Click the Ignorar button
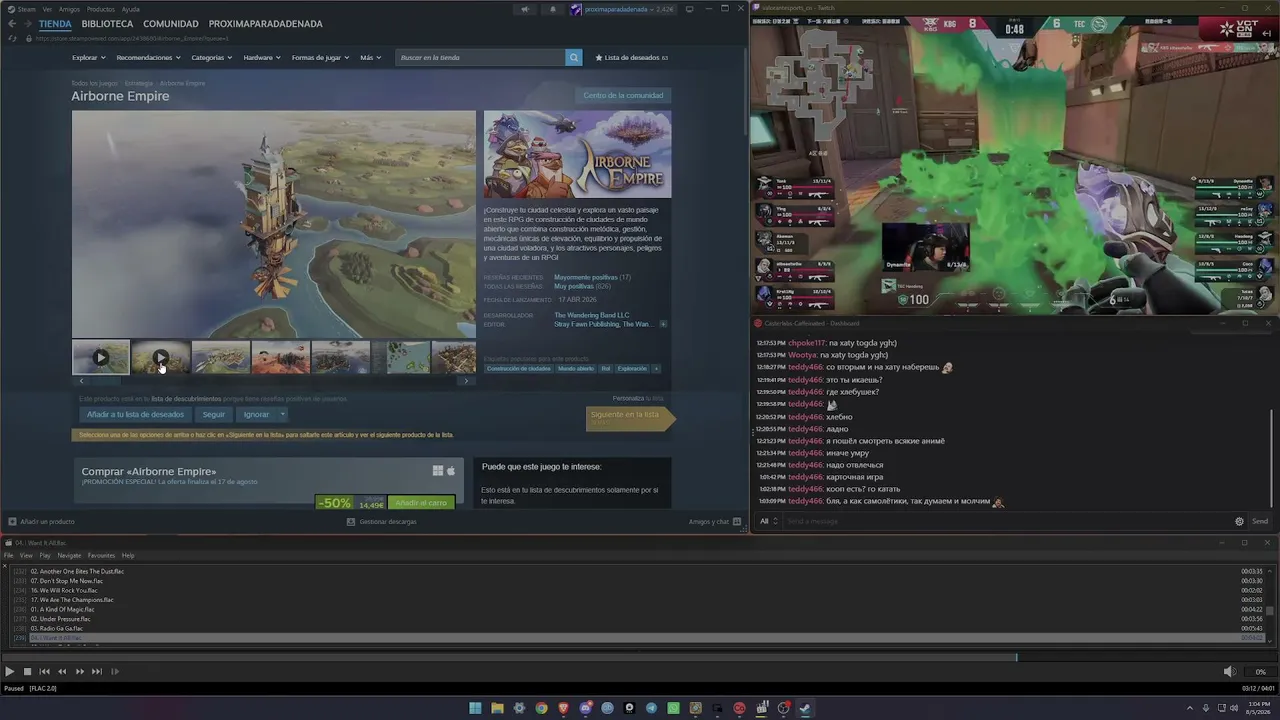Screen dimensions: 1280x720 point(256,414)
